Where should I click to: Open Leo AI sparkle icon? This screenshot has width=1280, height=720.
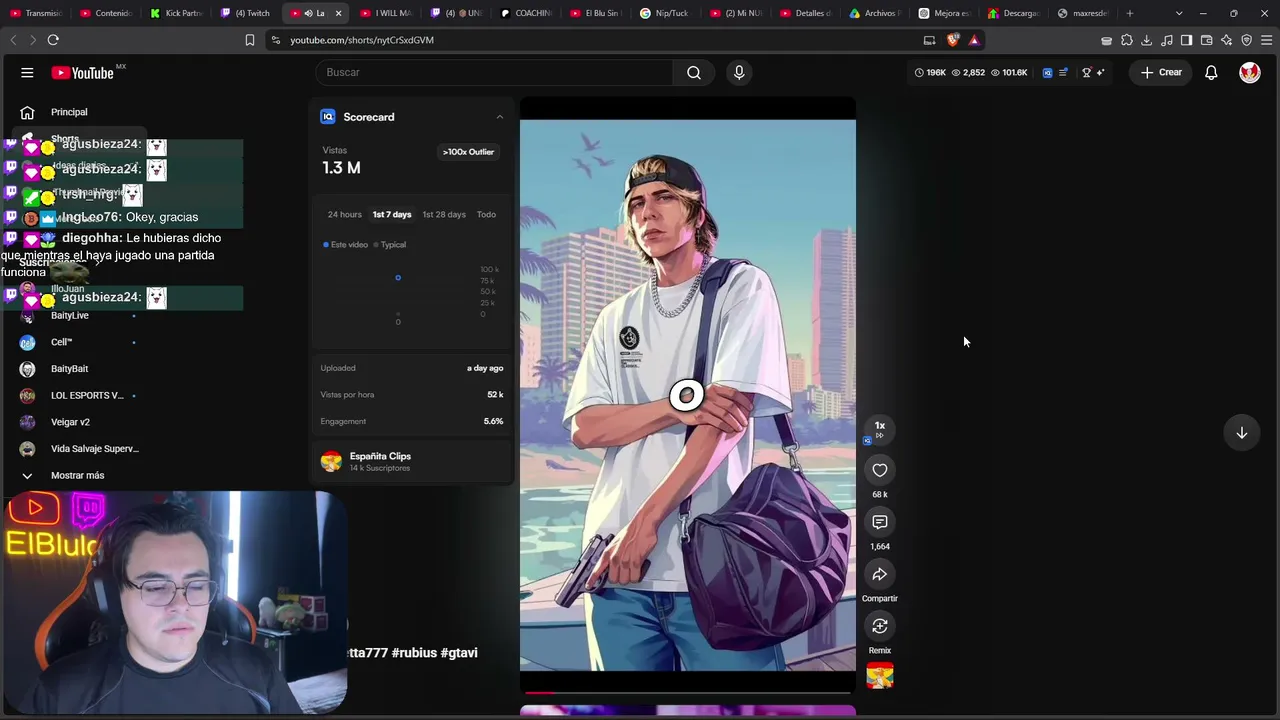[1226, 40]
